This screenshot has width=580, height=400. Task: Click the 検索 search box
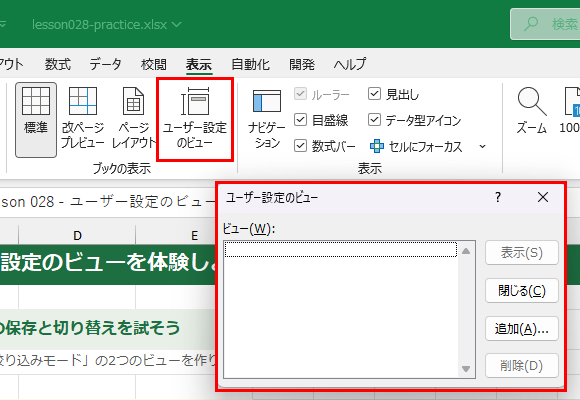[545, 24]
